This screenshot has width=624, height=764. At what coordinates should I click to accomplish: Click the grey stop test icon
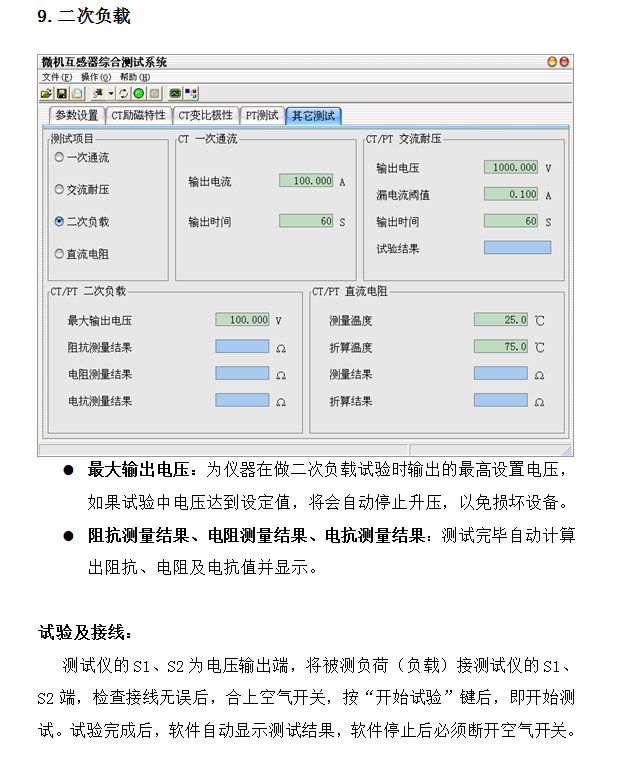pyautogui.click(x=154, y=93)
